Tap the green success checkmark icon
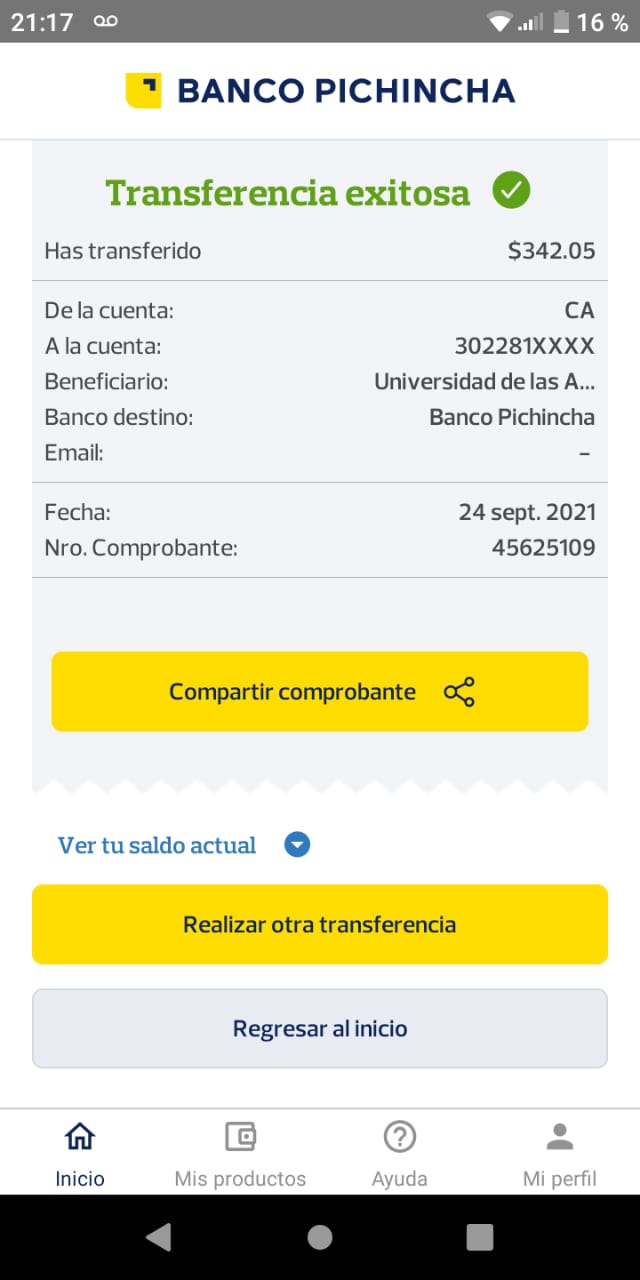The width and height of the screenshot is (640, 1280). pyautogui.click(x=511, y=190)
